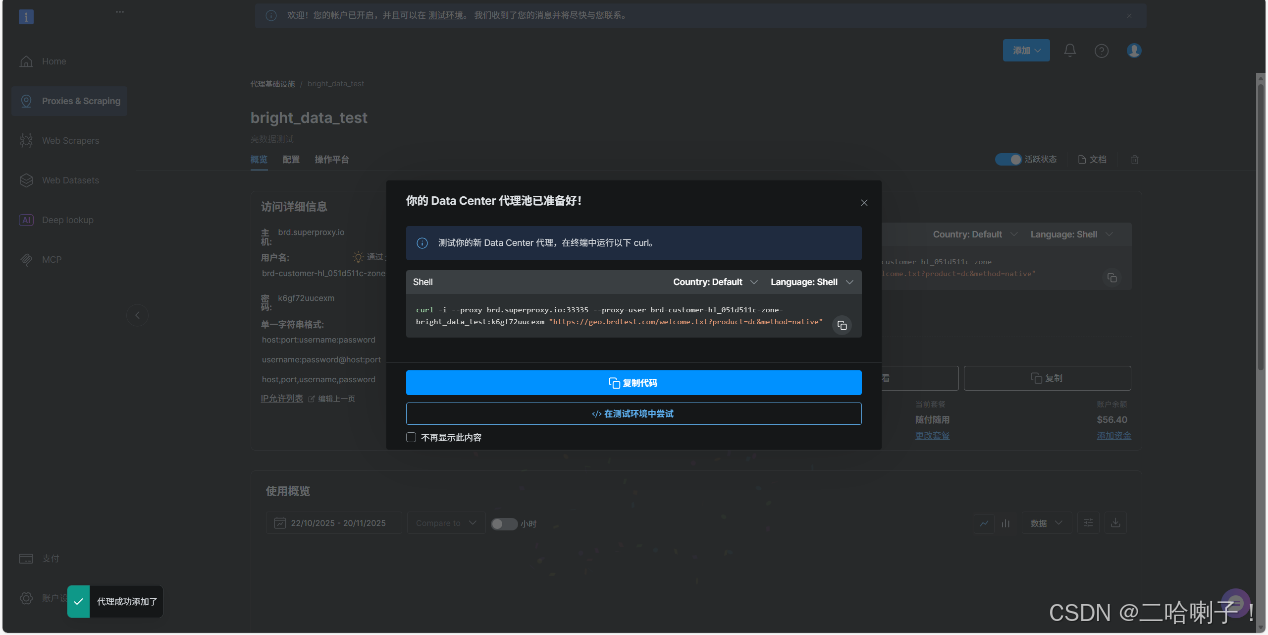Screen dimensions: 1268x635
Task: Click the Proxies & Scraping location pin icon
Action: click(x=27, y=101)
